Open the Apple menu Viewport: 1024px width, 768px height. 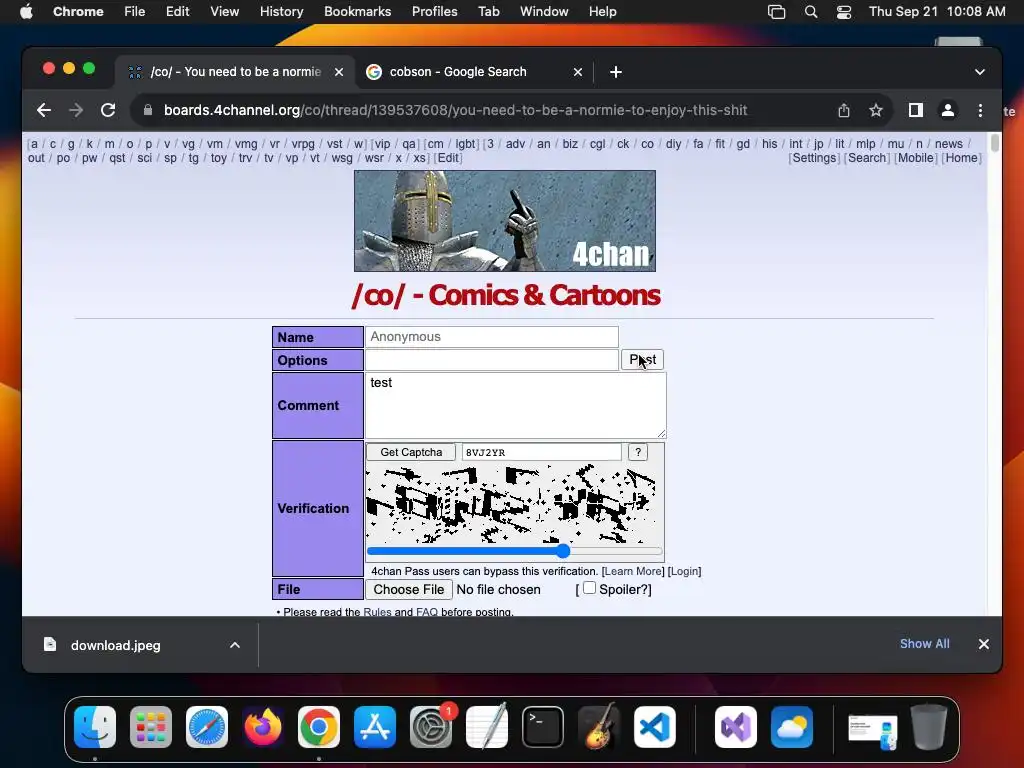(x=26, y=12)
